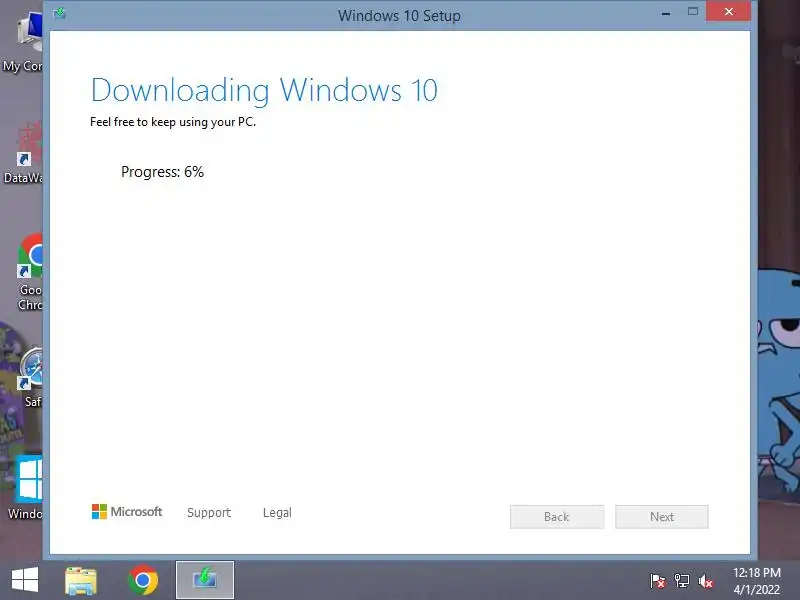Click the muted volume speaker icon
The height and width of the screenshot is (600, 800).
point(706,581)
